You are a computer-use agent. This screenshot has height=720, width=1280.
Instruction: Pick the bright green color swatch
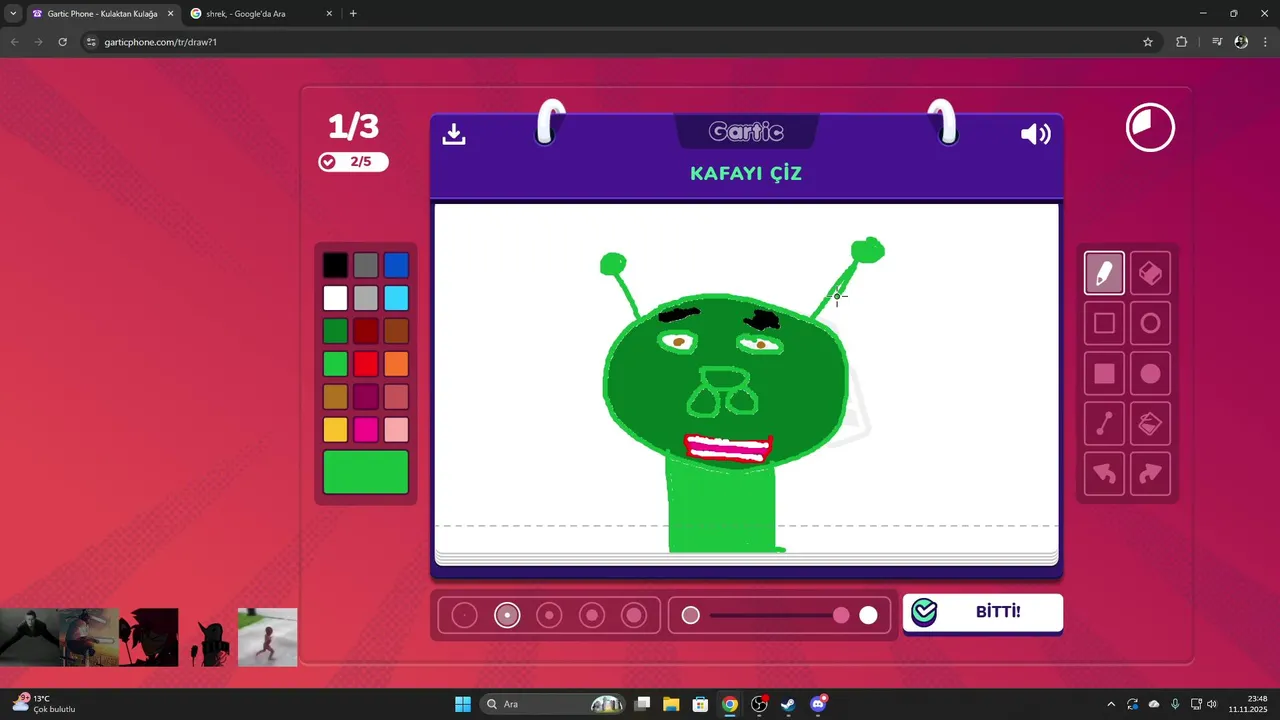[x=335, y=364]
